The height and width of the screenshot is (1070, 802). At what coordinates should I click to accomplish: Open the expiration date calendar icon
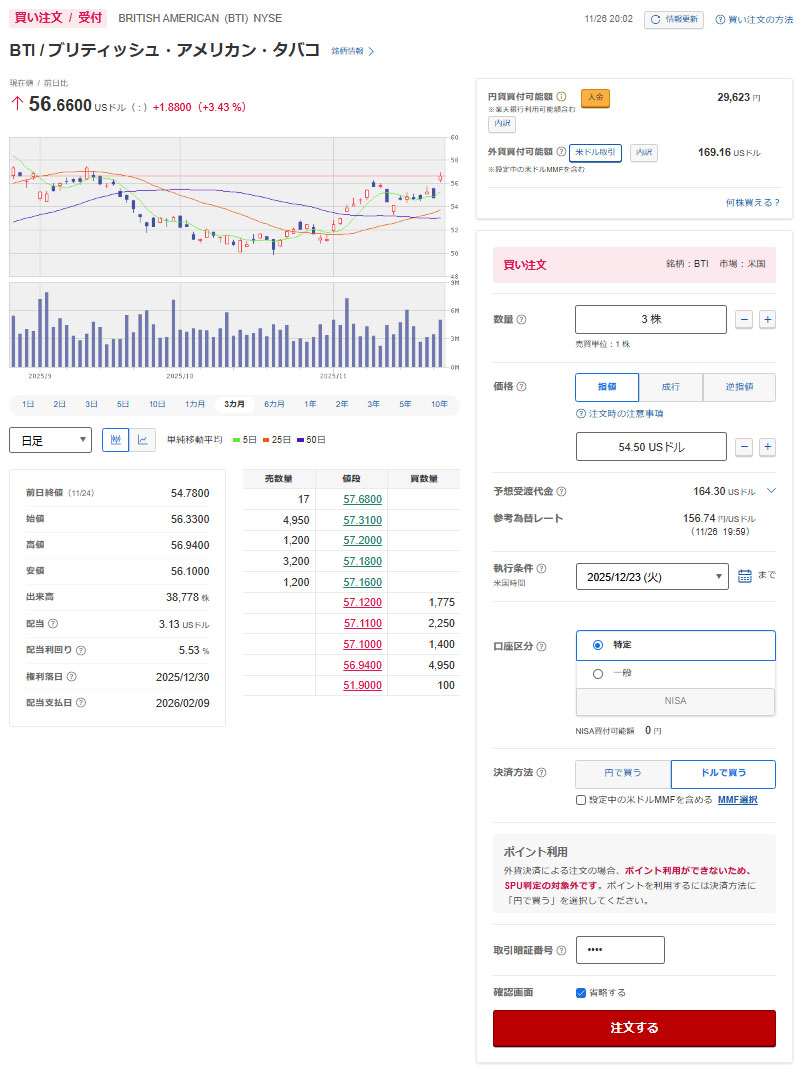[x=745, y=576]
